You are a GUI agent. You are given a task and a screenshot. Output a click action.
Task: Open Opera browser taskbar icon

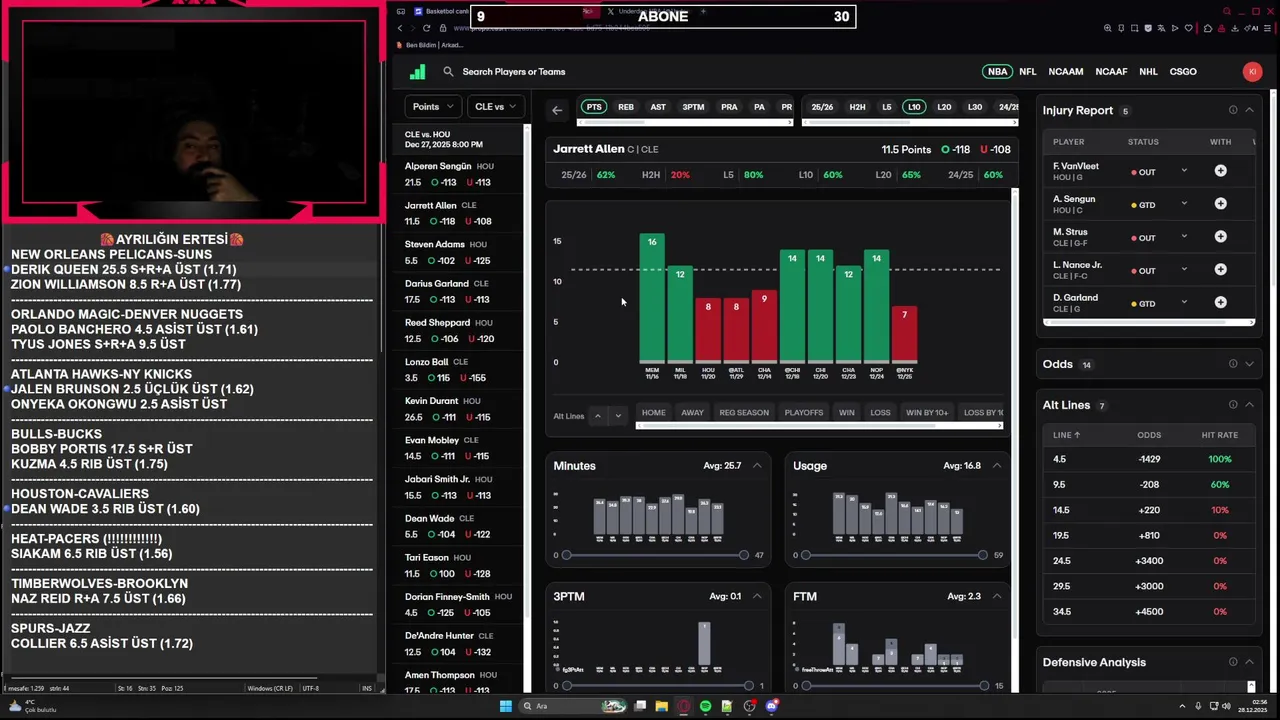[684, 706]
